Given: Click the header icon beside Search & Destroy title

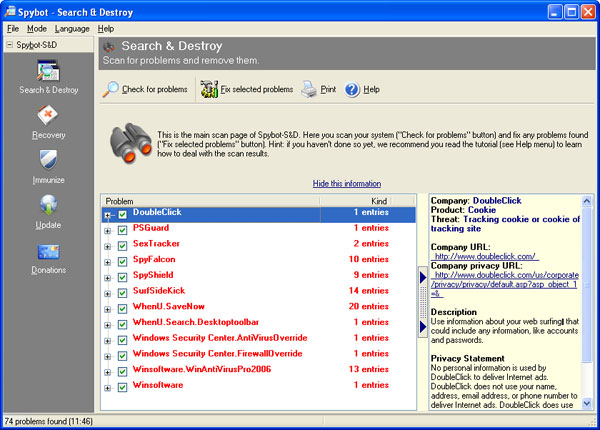Looking at the screenshot, I should coord(109,47).
